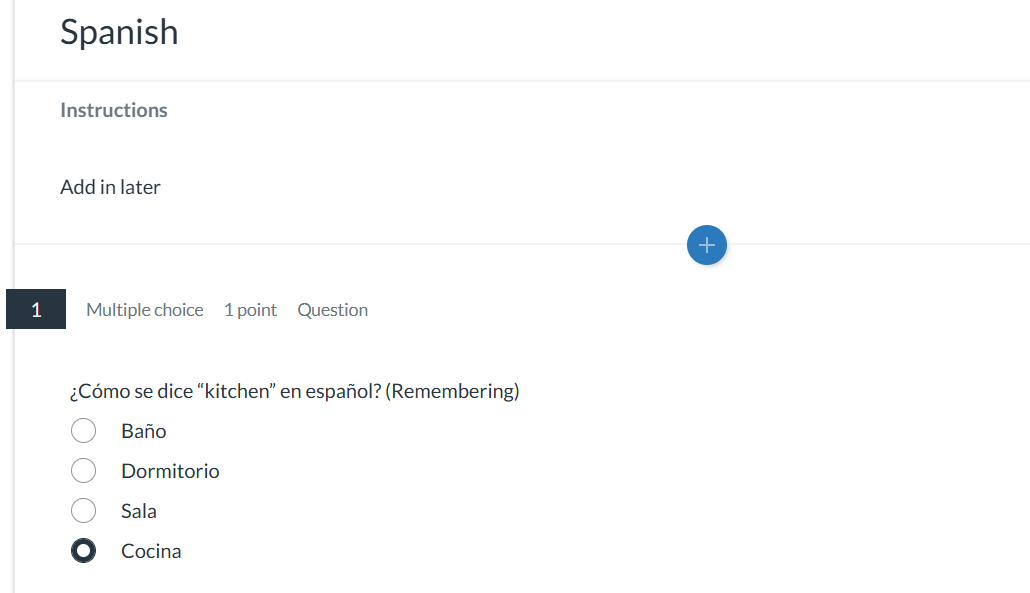The image size is (1030, 593).
Task: Click the ¿Cómo se dice question stem
Action: coord(130,391)
